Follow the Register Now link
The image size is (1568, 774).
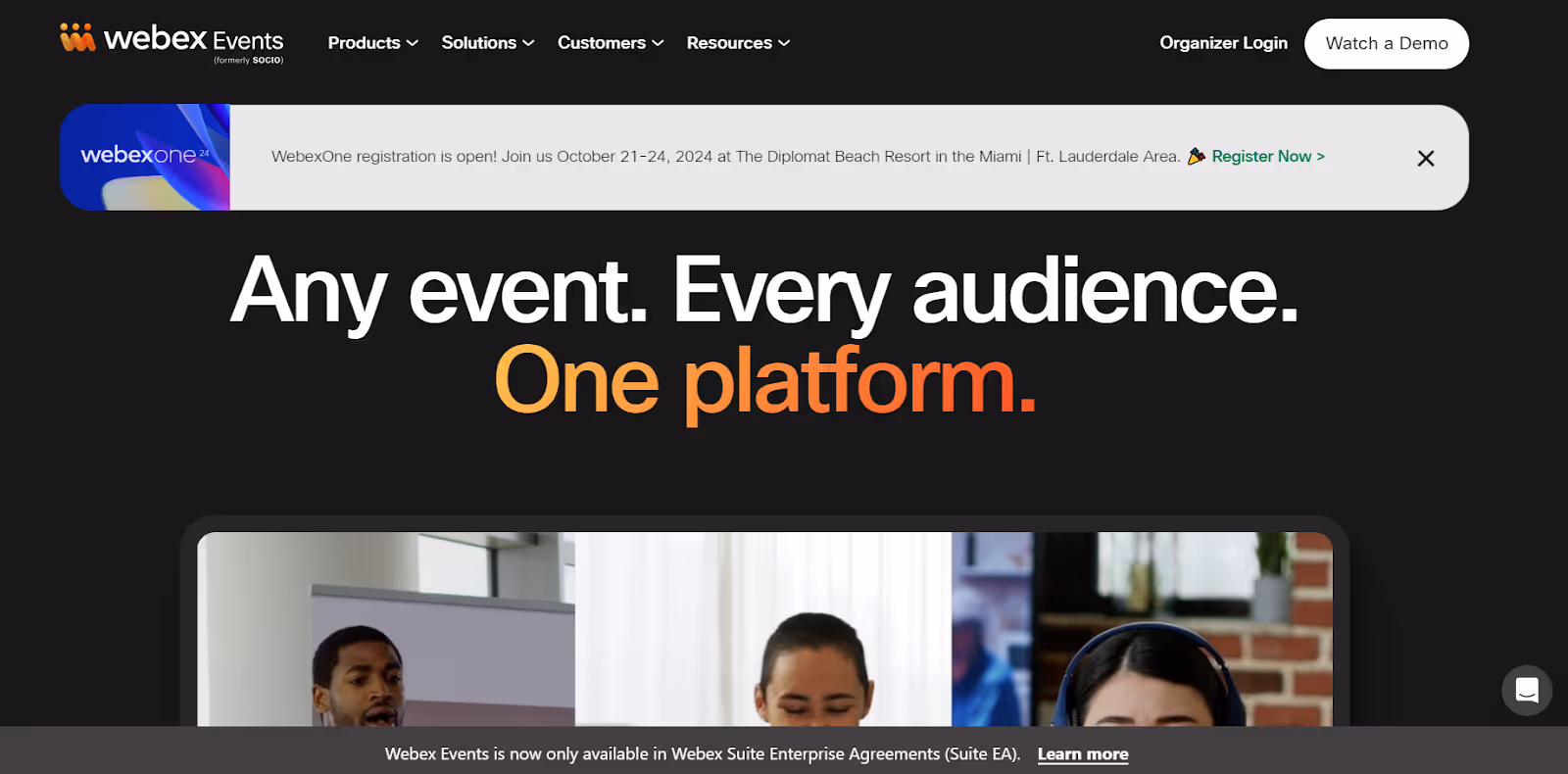pyautogui.click(x=1268, y=156)
